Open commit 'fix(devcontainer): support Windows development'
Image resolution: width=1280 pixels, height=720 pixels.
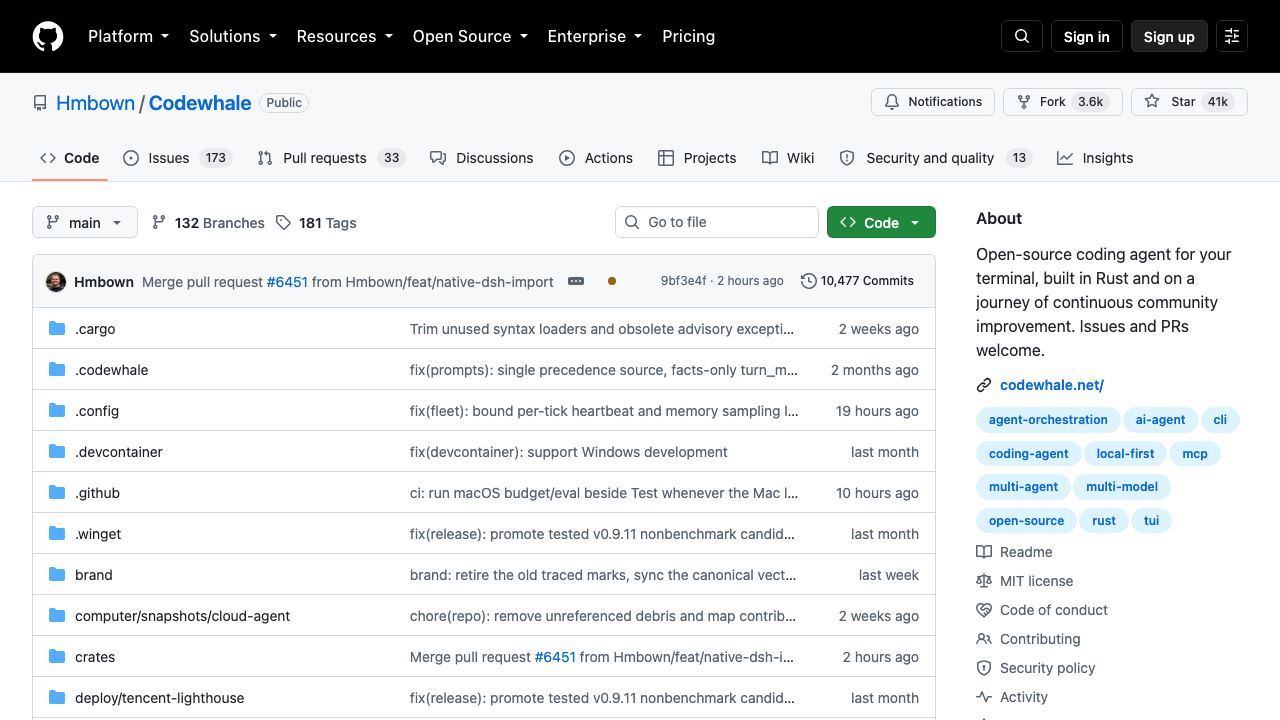[x=569, y=452]
